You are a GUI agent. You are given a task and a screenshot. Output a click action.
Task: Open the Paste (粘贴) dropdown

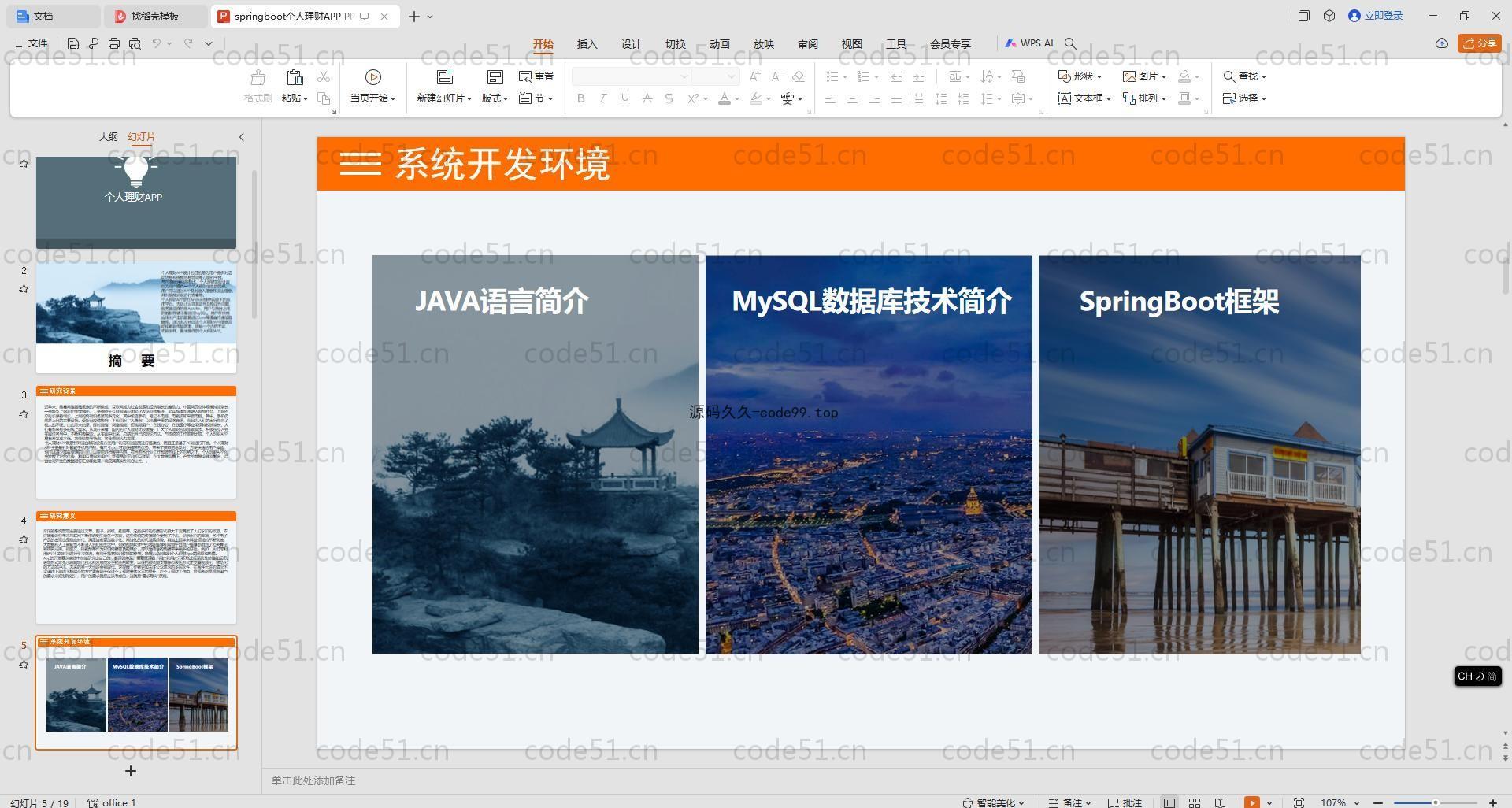coord(295,98)
